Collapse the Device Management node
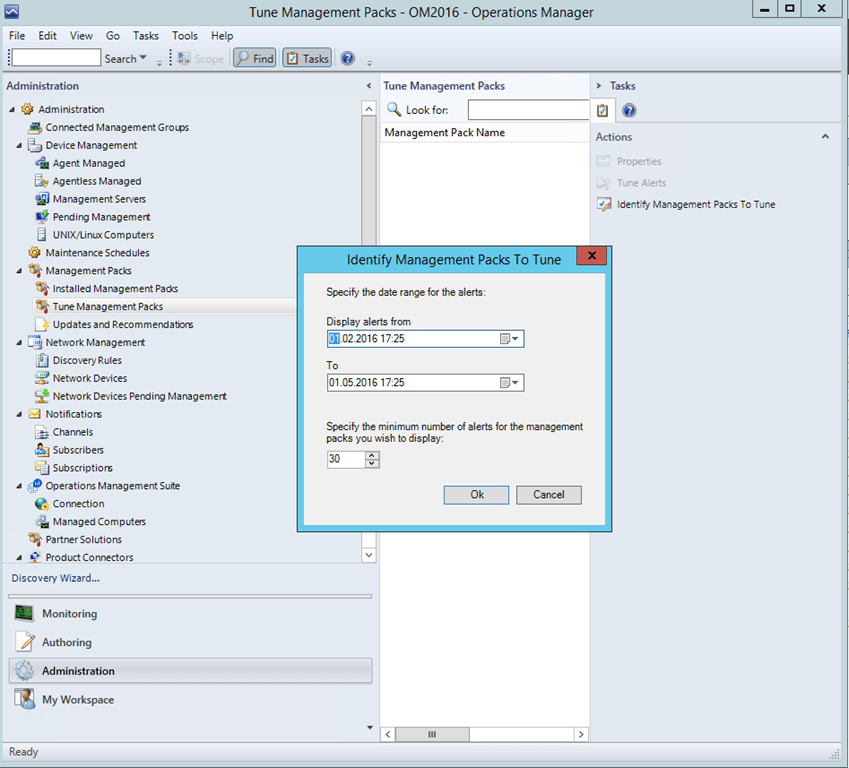Viewport: 849px width, 768px height. pyautogui.click(x=19, y=145)
